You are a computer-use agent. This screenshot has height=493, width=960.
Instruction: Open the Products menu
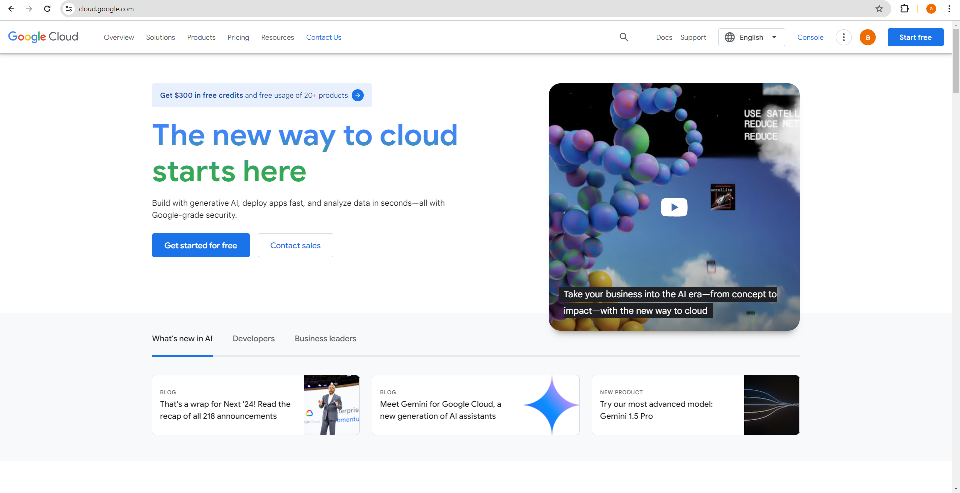point(201,37)
